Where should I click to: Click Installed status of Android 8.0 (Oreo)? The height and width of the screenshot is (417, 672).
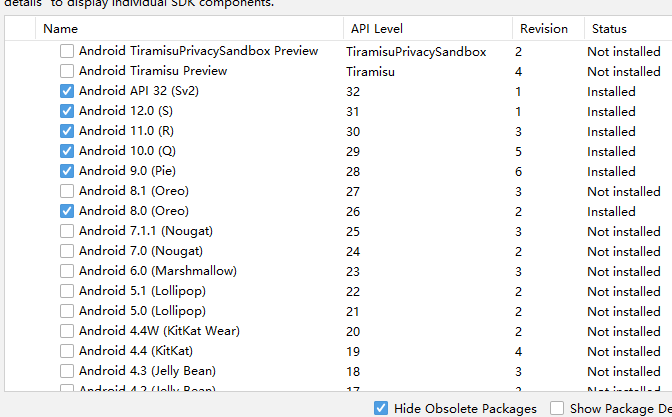click(611, 212)
